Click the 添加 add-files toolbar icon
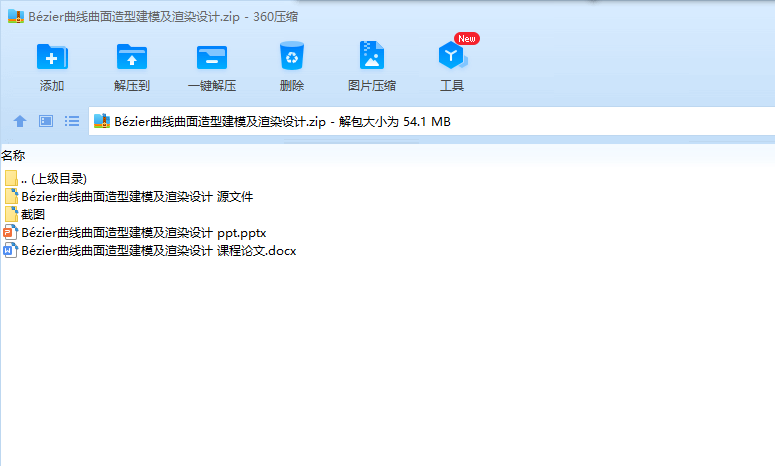 (52, 57)
